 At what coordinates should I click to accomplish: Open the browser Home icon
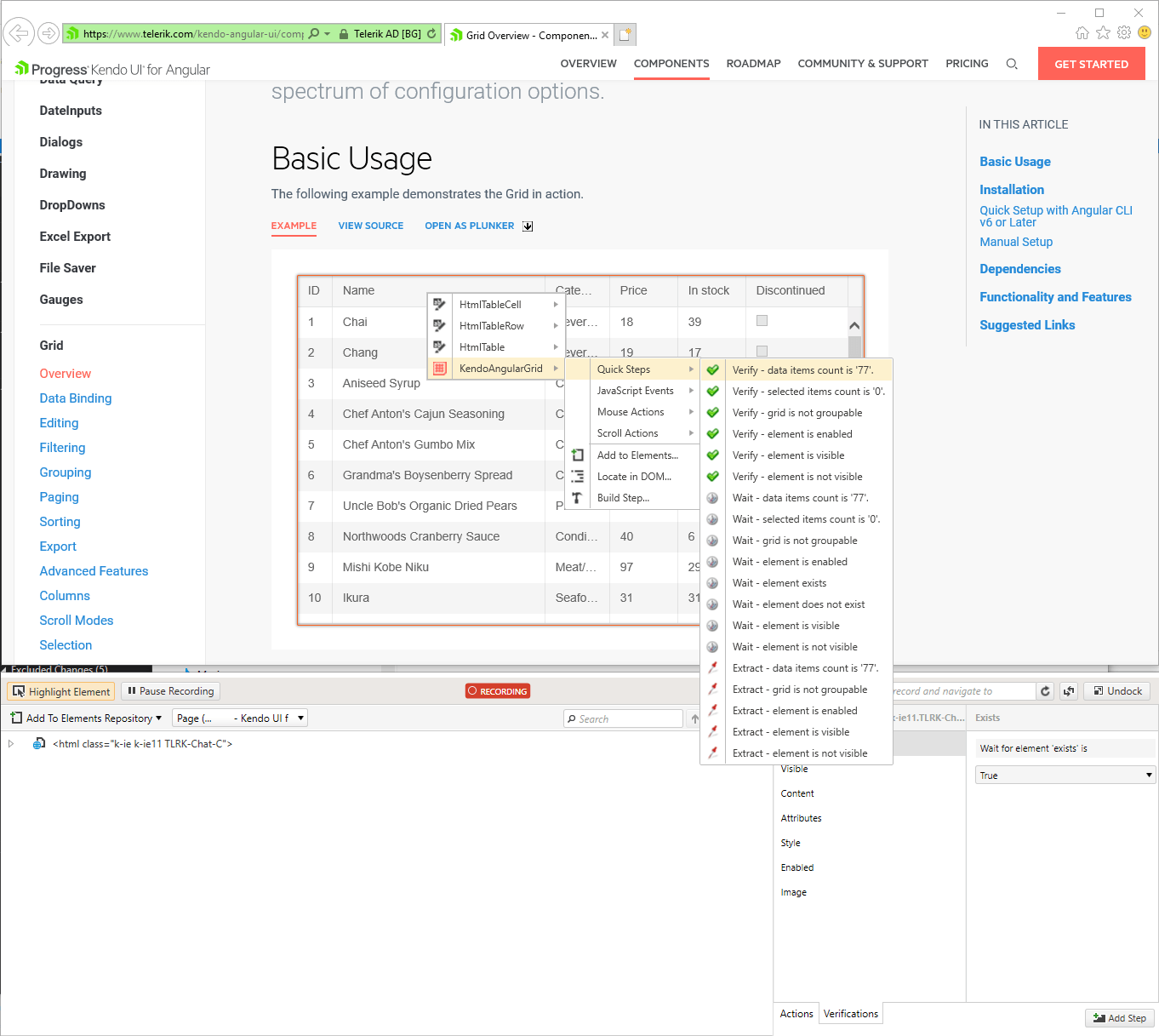pyautogui.click(x=1082, y=33)
